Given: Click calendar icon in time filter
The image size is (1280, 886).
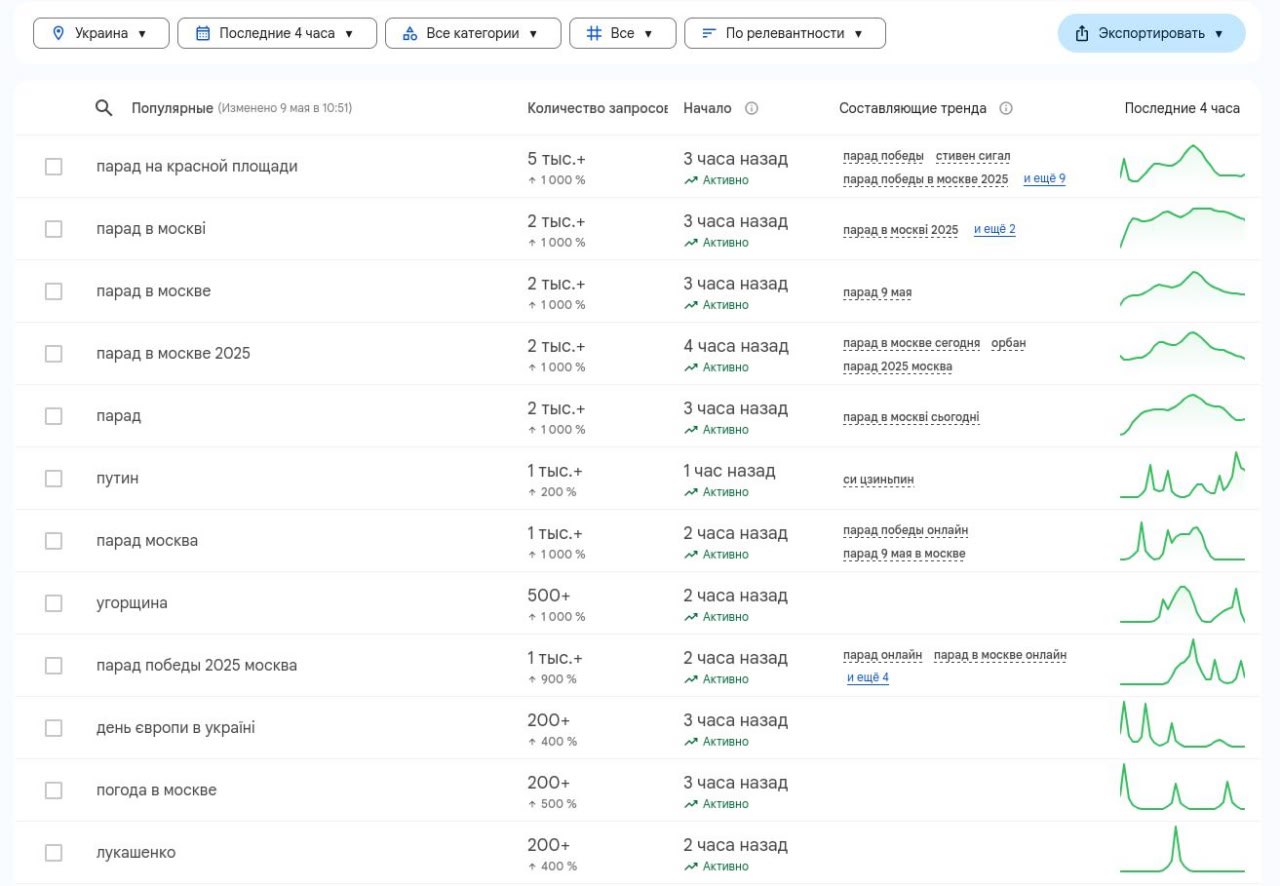Looking at the screenshot, I should click(203, 33).
